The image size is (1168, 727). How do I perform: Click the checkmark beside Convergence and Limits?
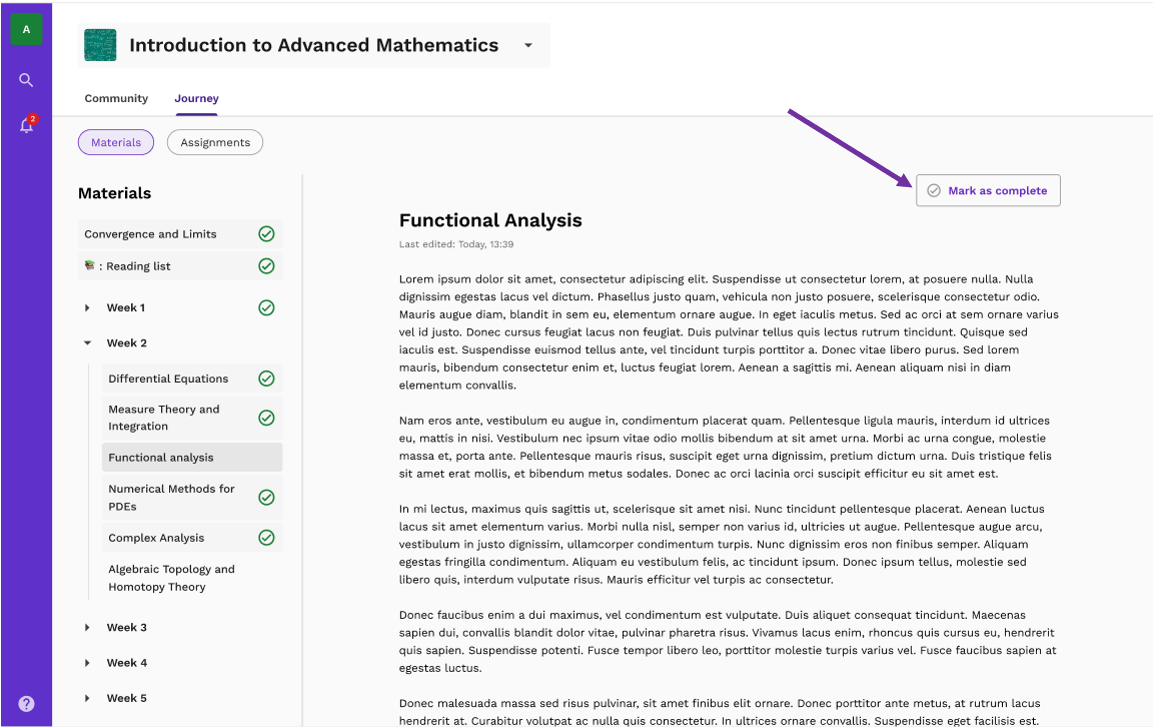pos(266,233)
